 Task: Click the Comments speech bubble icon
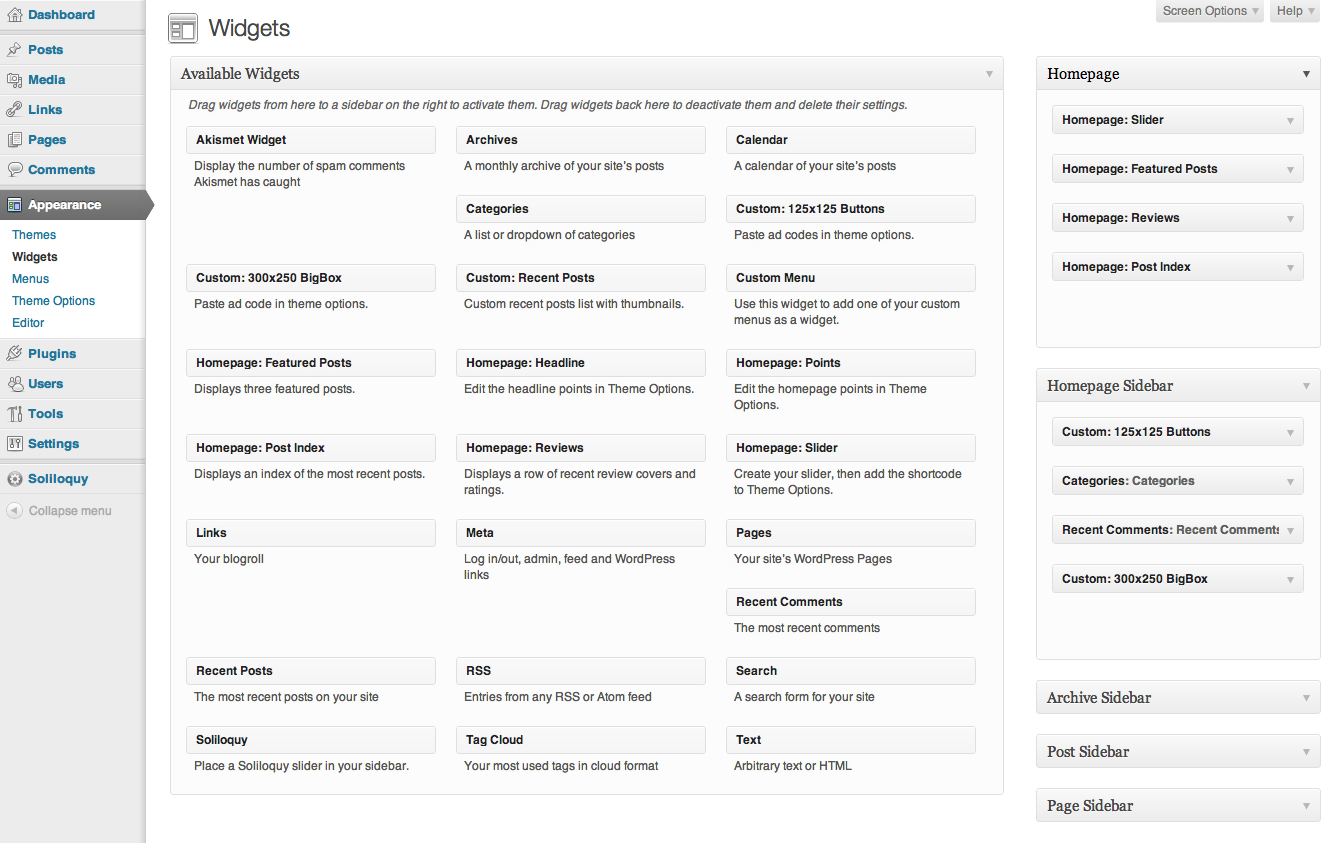click(x=14, y=170)
